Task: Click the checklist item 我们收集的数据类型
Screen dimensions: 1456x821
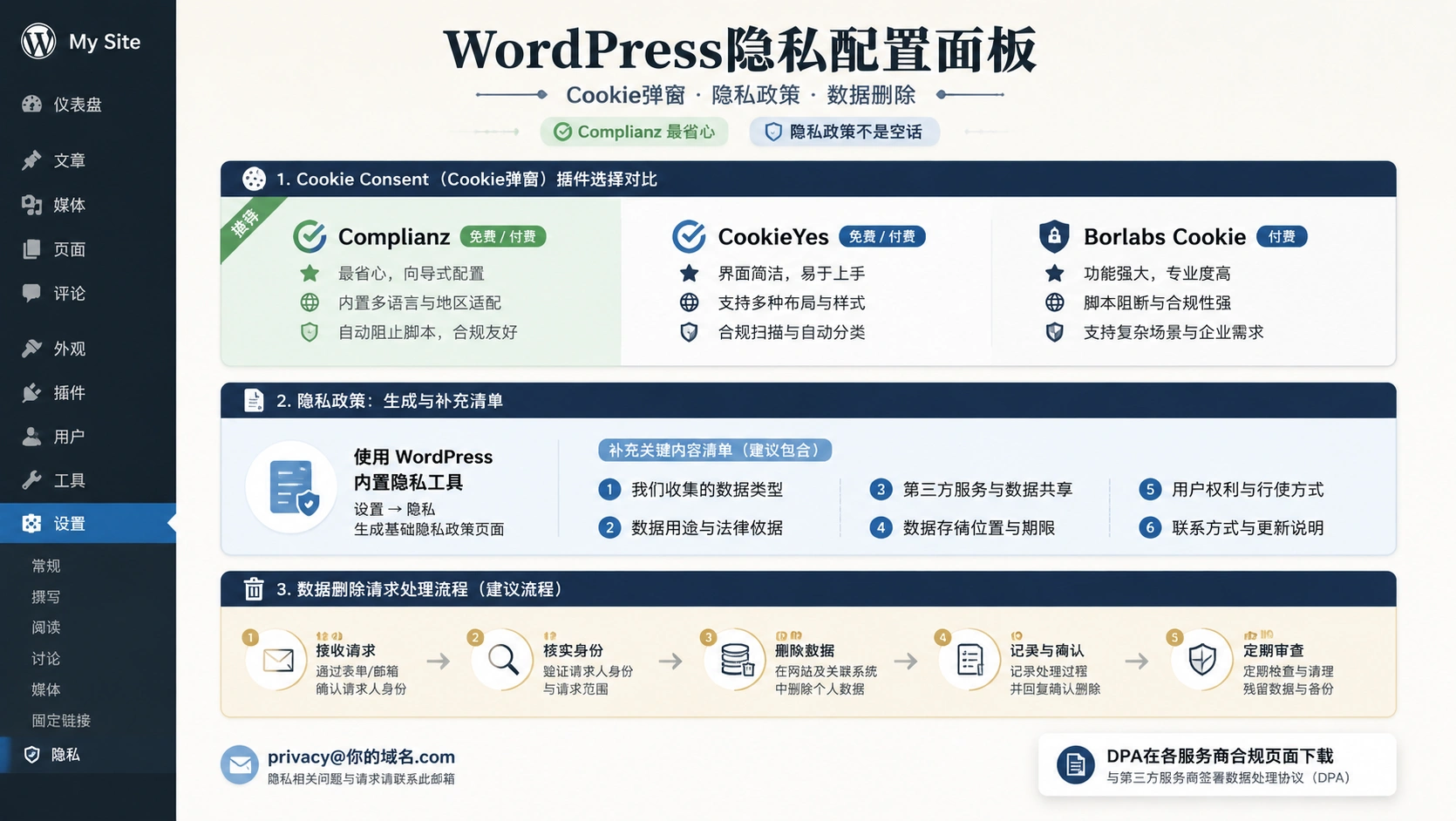Action: (707, 490)
